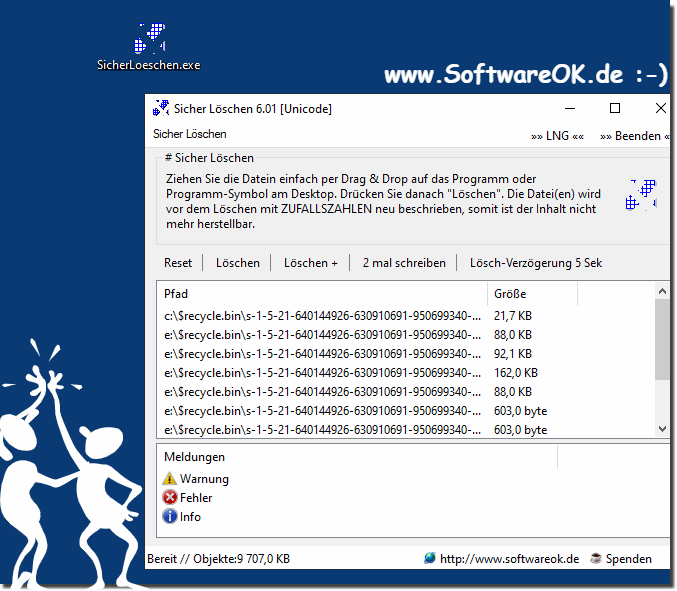Click the file list scrollbar thumb
This screenshot has height=591, width=677.
point(662,339)
